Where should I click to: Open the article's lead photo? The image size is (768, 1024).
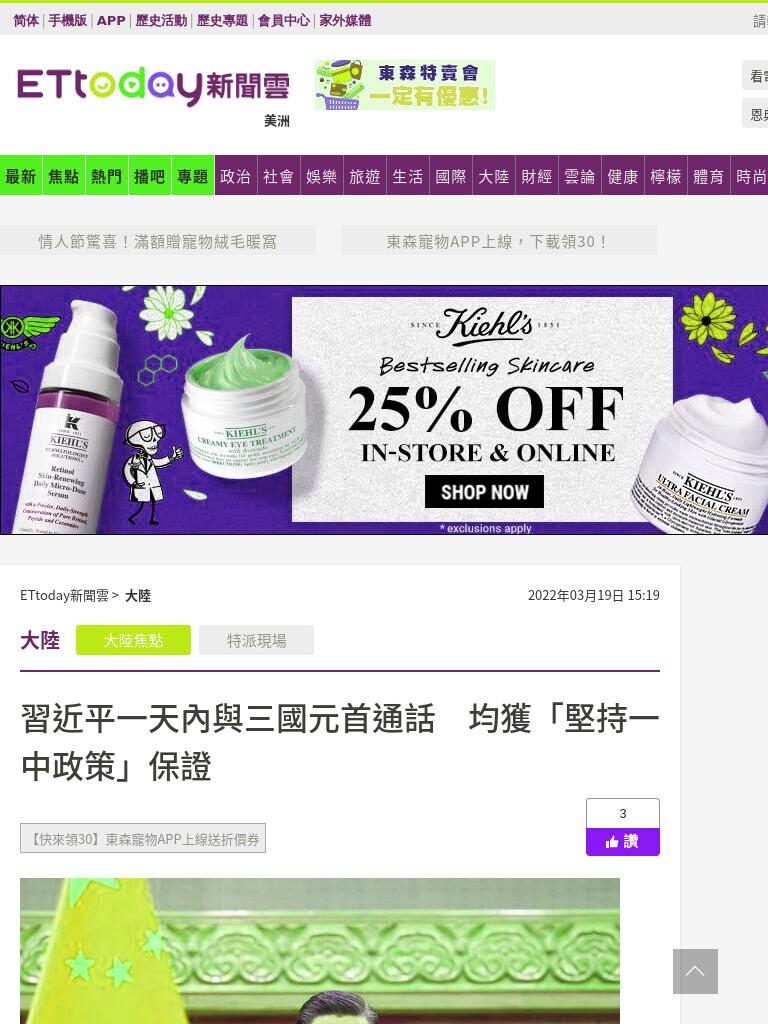(x=320, y=951)
